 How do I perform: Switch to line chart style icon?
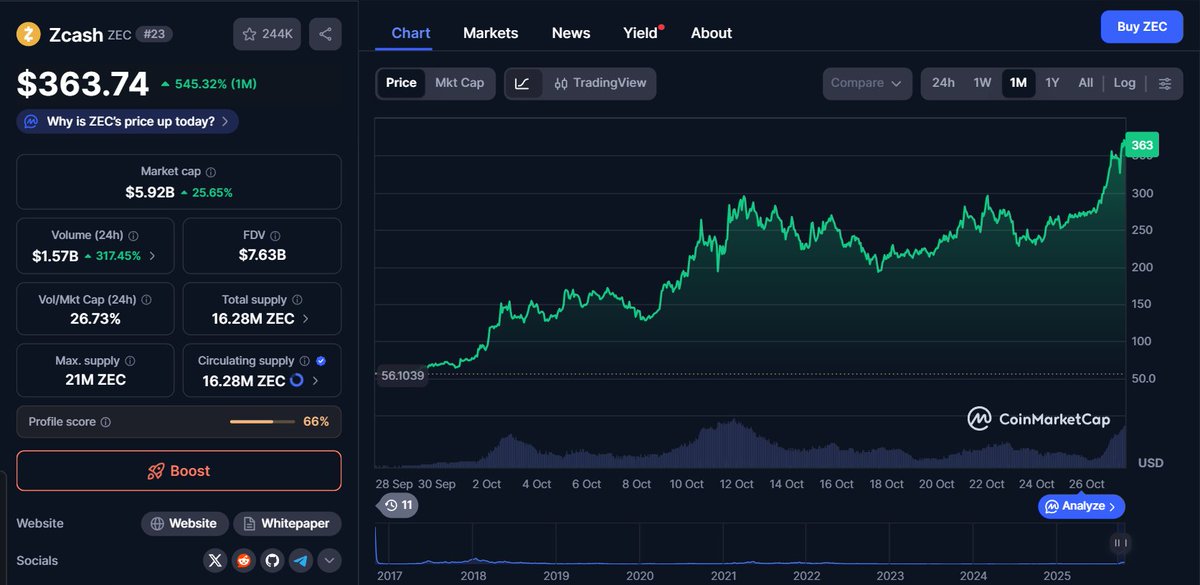point(523,83)
